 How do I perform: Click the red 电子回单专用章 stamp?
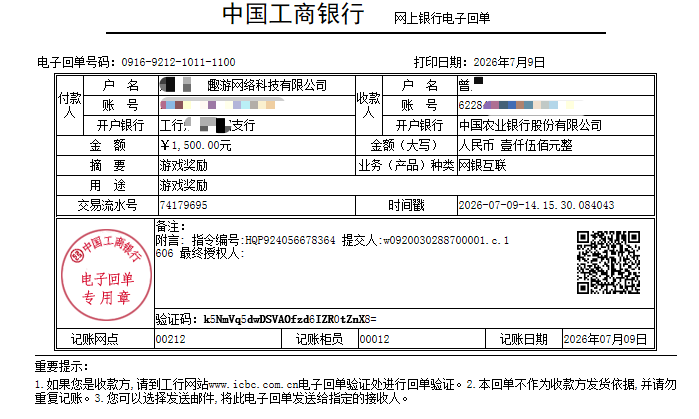tap(106, 275)
